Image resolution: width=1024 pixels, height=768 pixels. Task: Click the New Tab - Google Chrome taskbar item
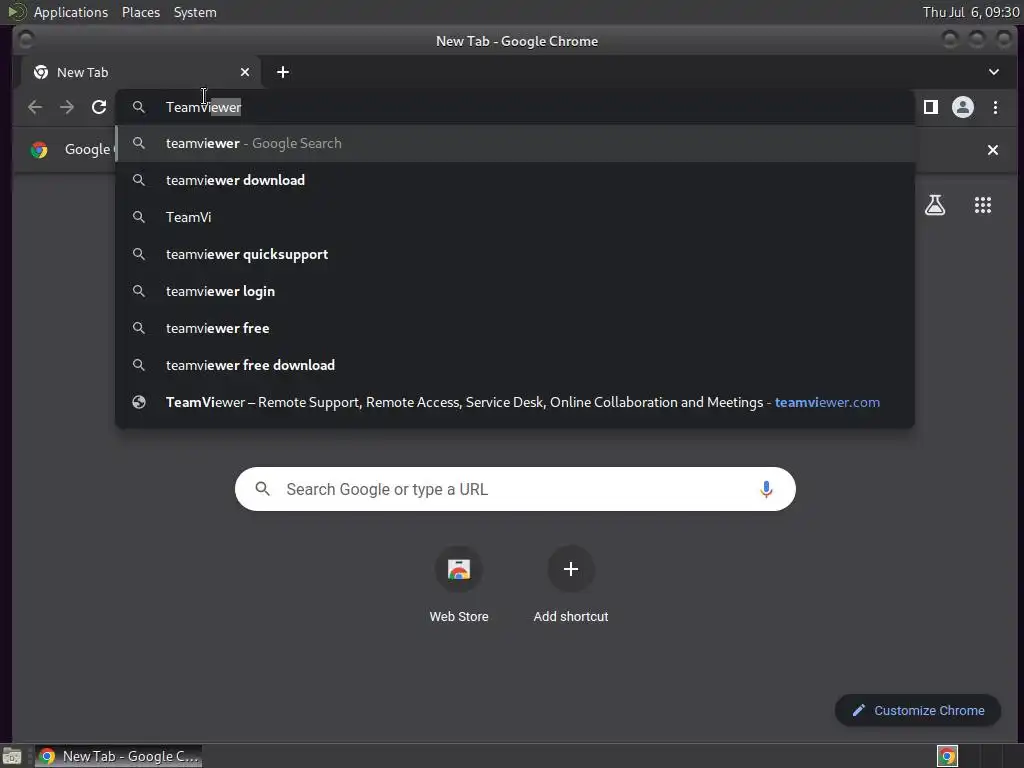[x=118, y=756]
